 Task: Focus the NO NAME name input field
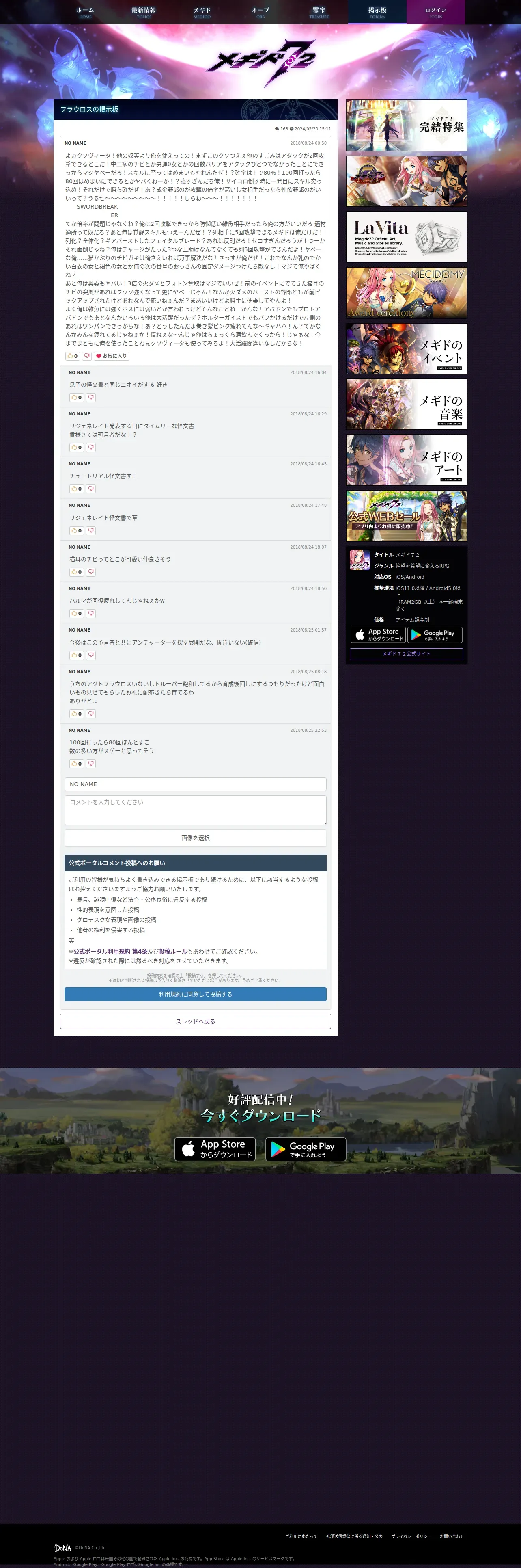click(195, 784)
